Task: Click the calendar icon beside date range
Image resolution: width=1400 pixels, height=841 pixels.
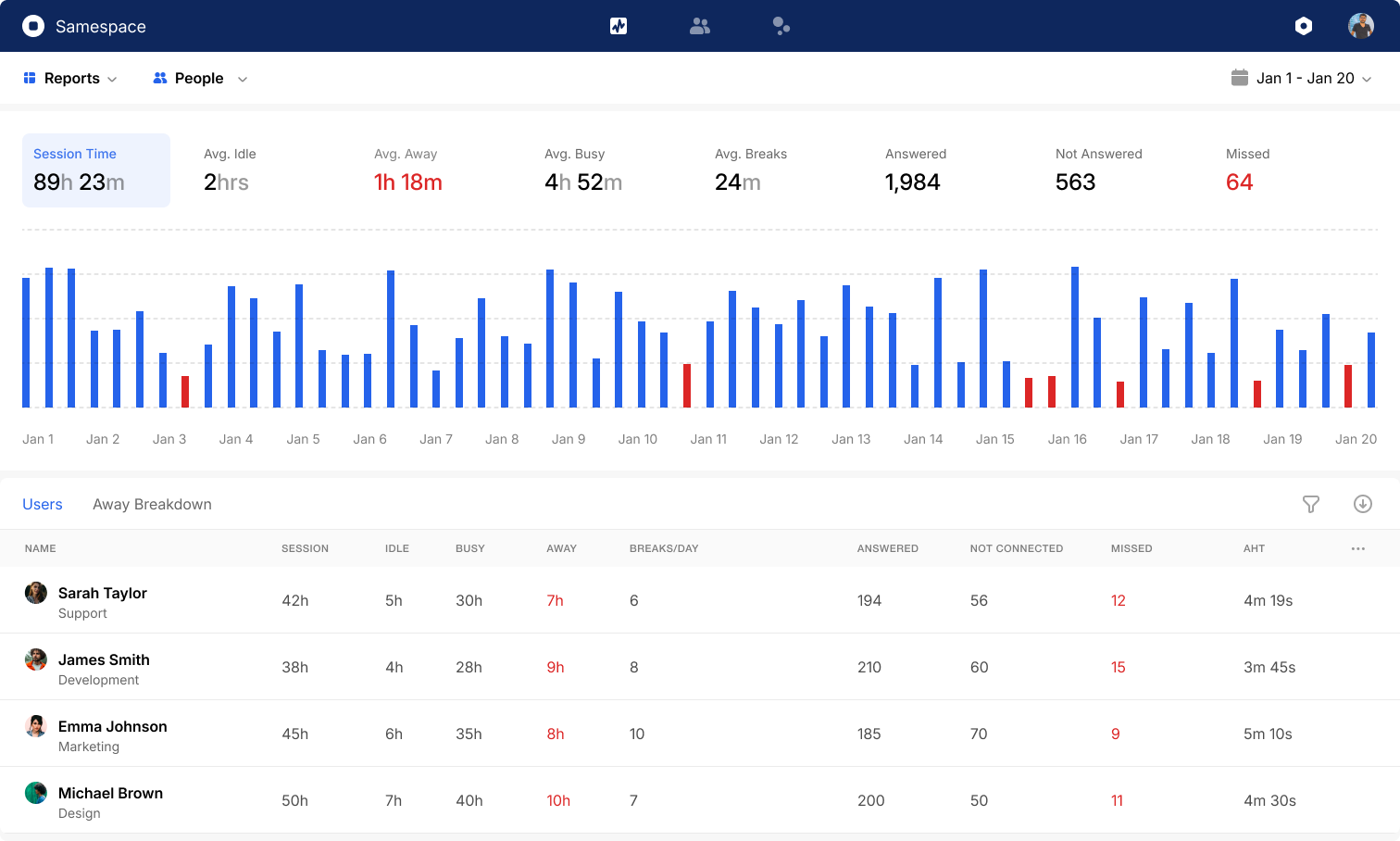Action: [x=1240, y=78]
